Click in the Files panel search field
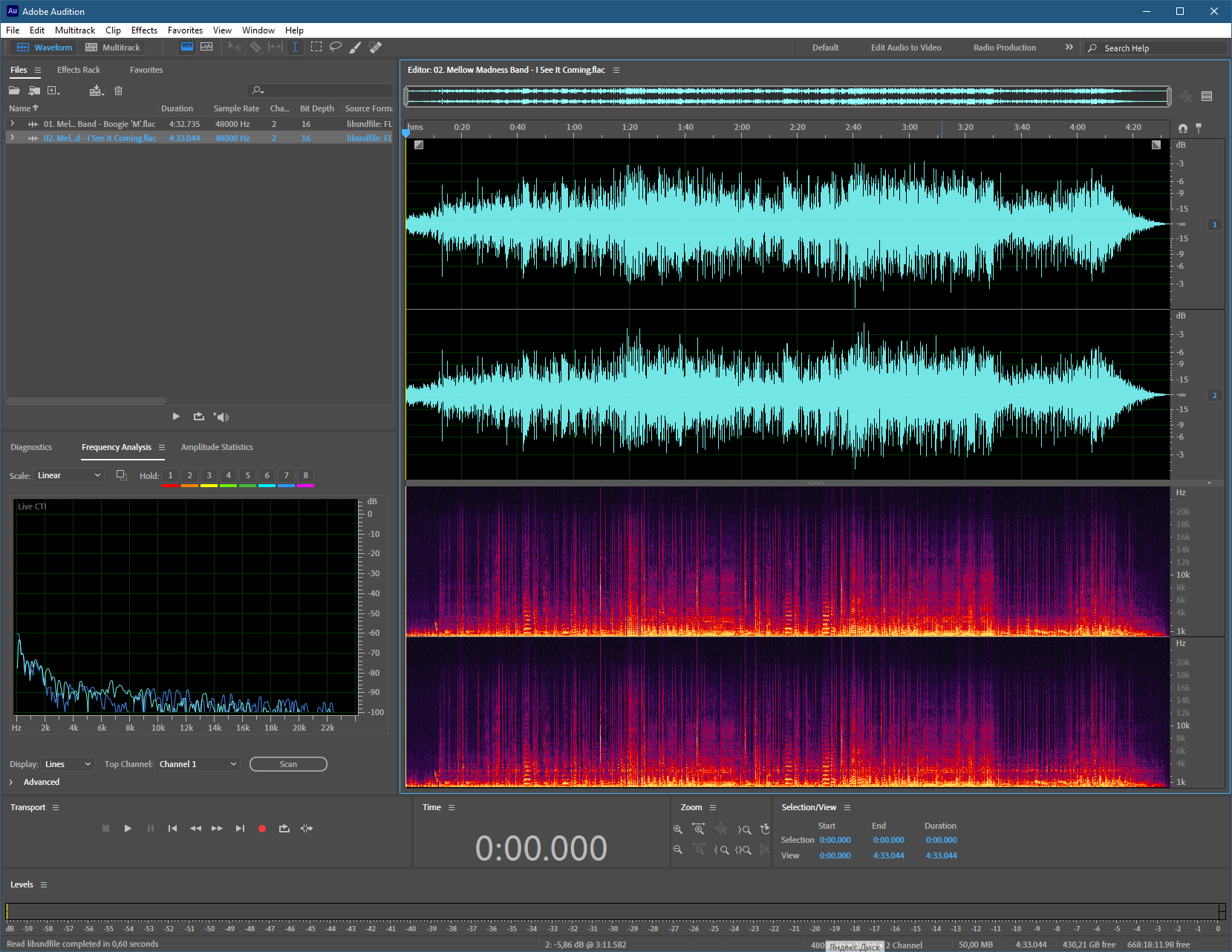Viewport: 1232px width, 952px height. point(320,91)
